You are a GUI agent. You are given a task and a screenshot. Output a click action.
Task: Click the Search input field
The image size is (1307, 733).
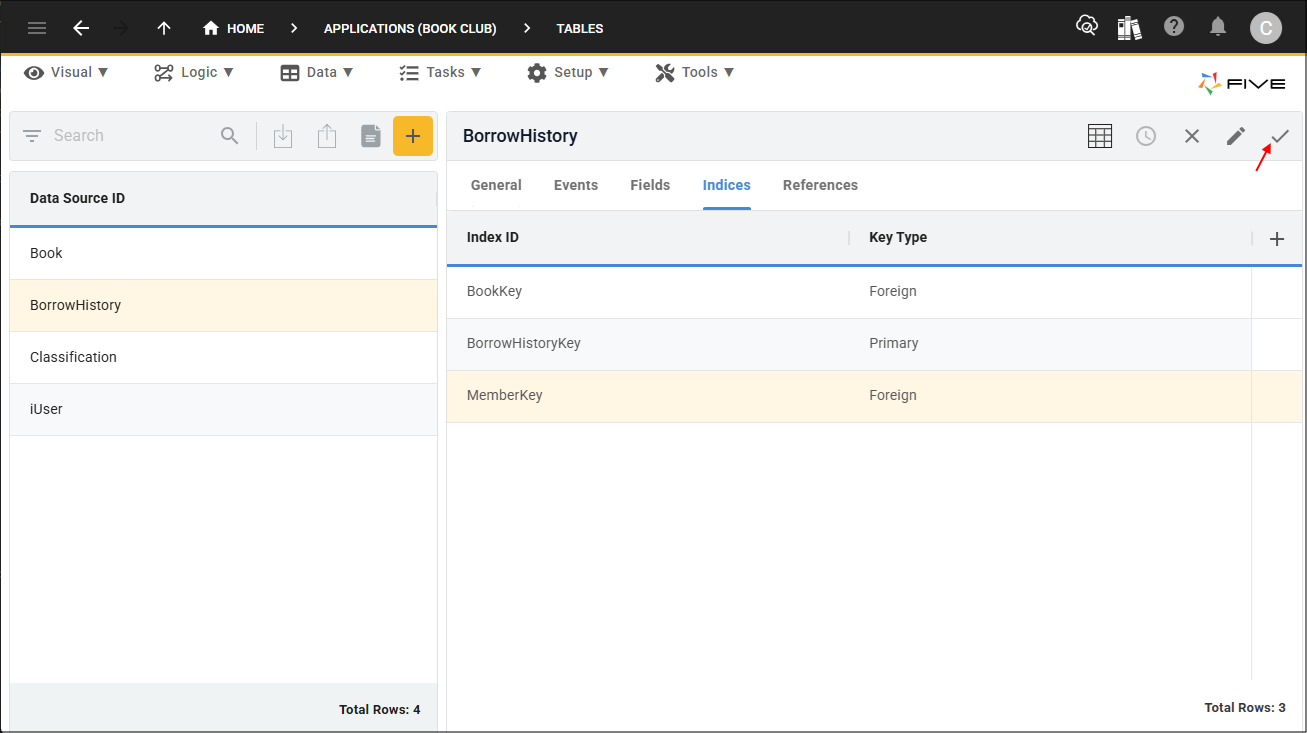(x=130, y=136)
